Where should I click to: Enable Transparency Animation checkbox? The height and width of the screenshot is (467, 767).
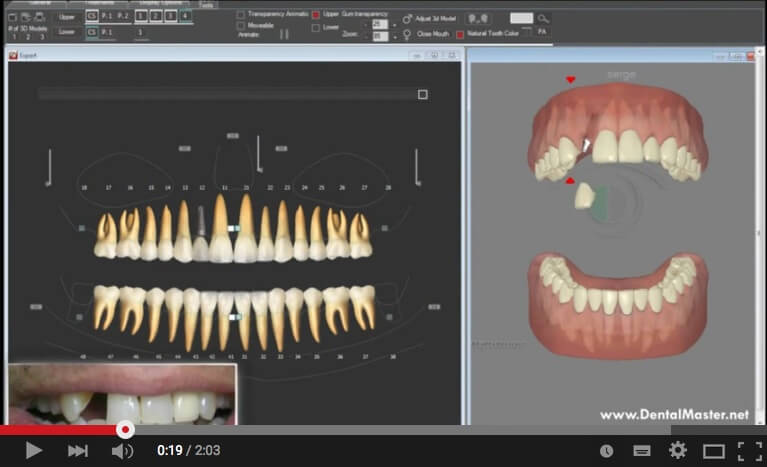coord(241,15)
